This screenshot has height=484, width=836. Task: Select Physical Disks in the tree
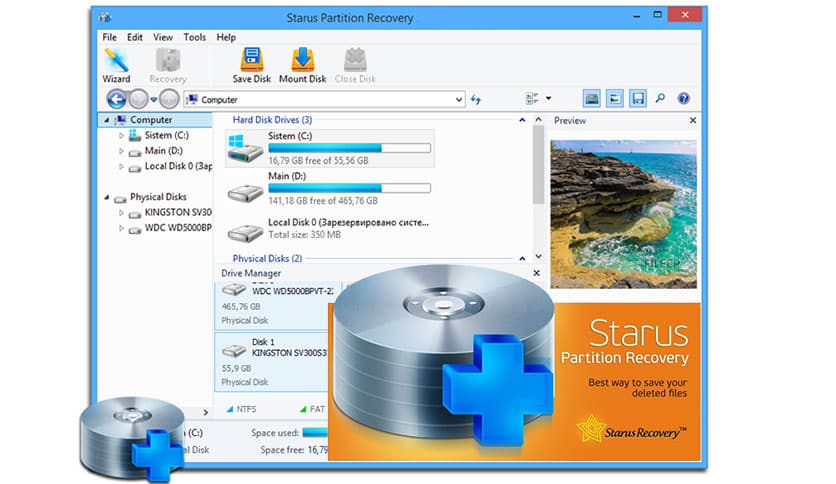point(158,197)
